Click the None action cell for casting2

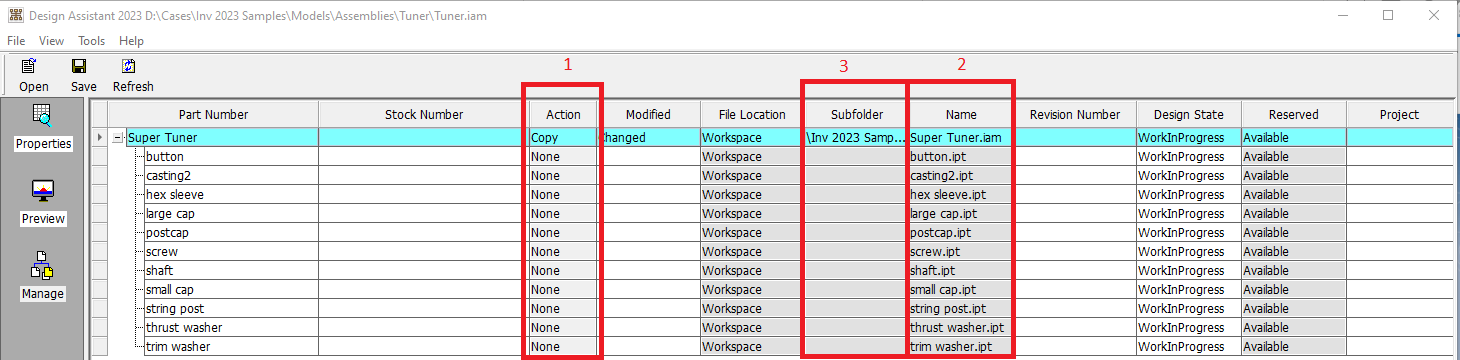point(564,176)
